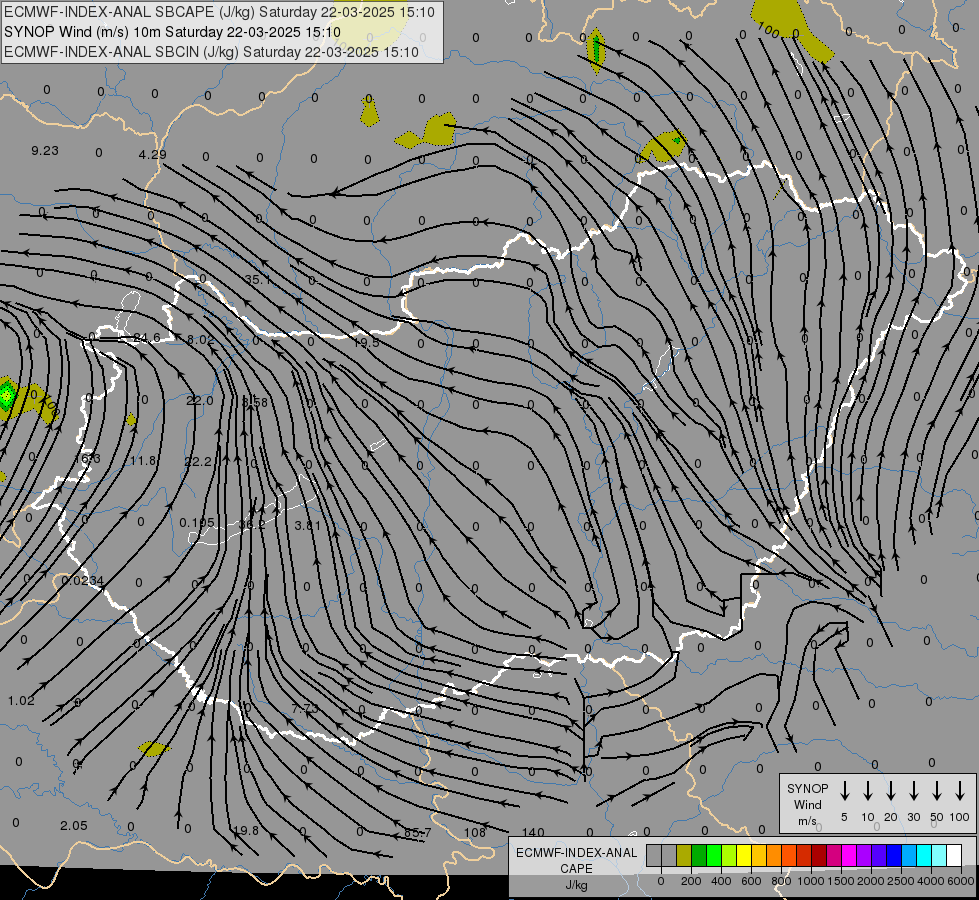The image size is (979, 900).
Task: Pick the yellow-green CAPE legend swatch
Action: [x=729, y=856]
